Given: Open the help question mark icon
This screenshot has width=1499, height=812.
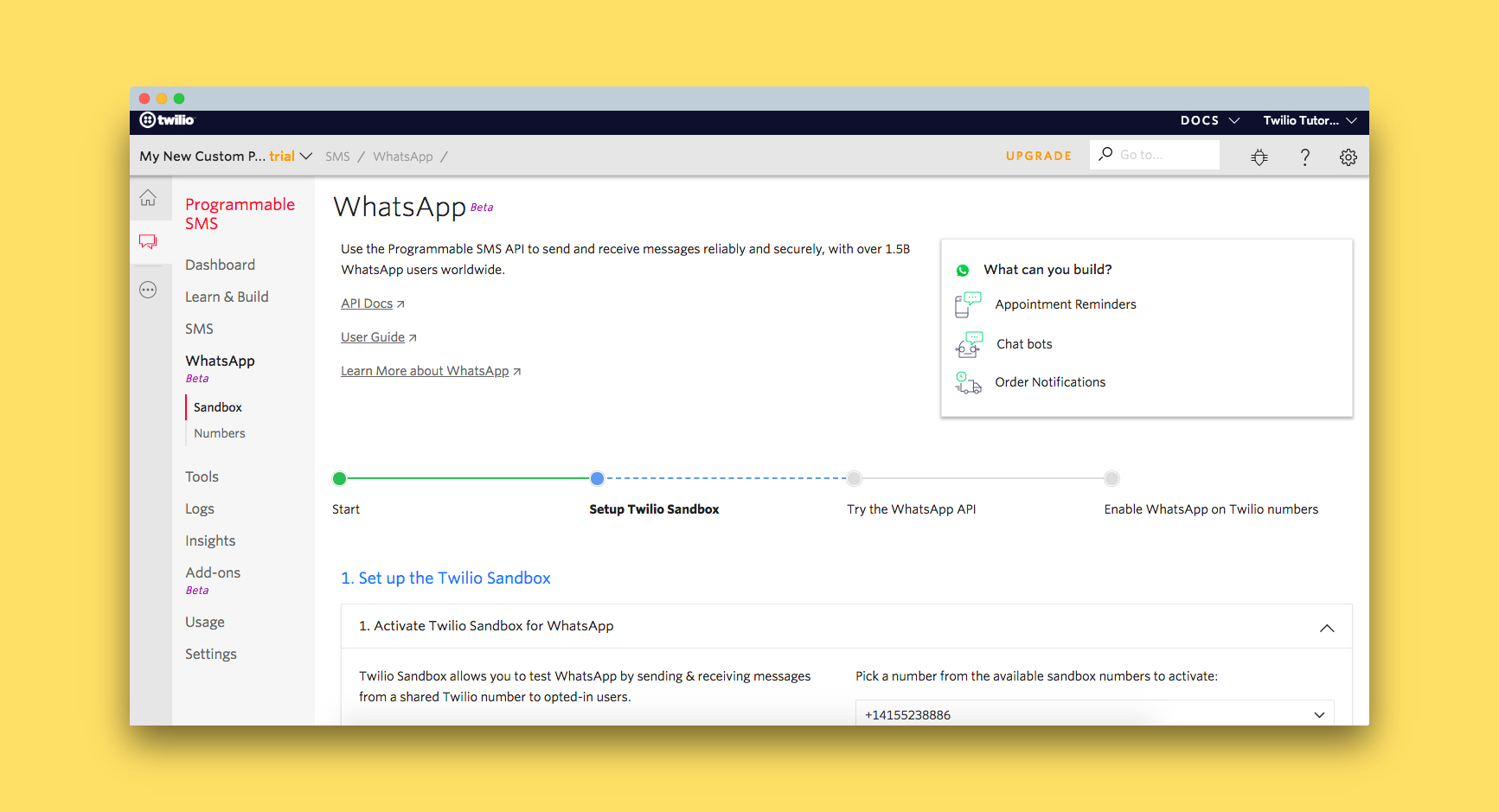Looking at the screenshot, I should coord(1304,157).
